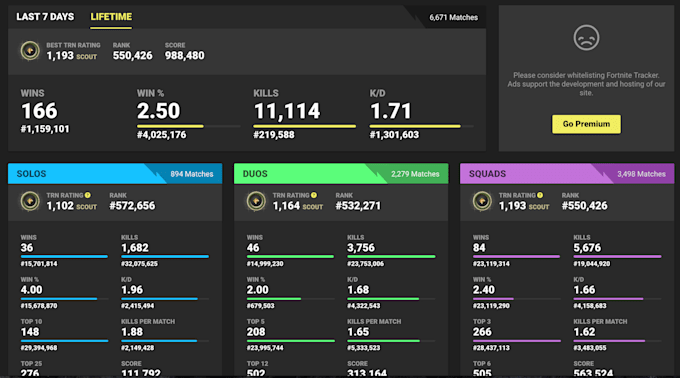Click the Duos Wins value 46
The height and width of the screenshot is (378, 680).
253,248
